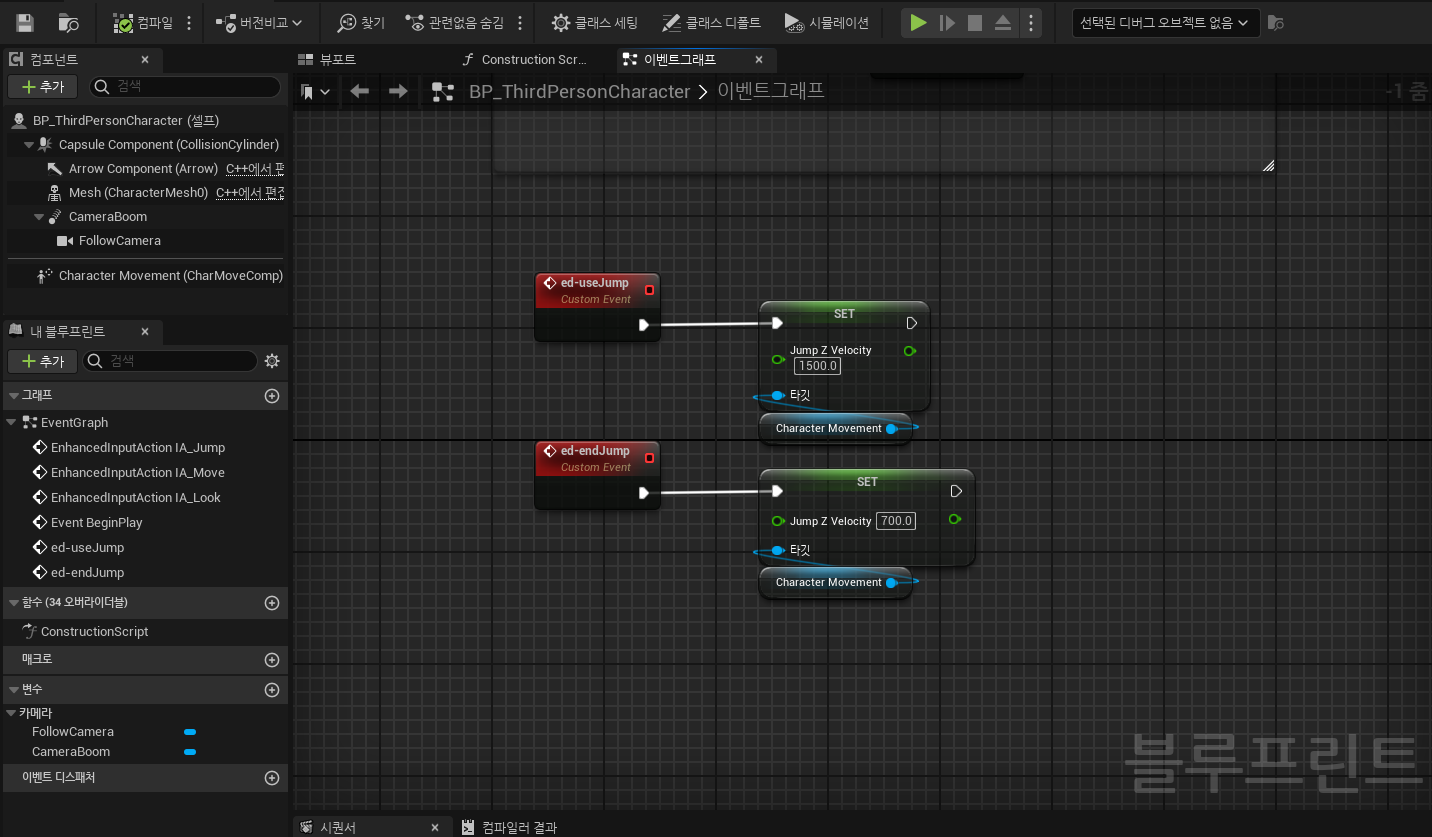Edit the 700.0 Jump Z Velocity value
This screenshot has height=837, width=1432.
(x=896, y=521)
